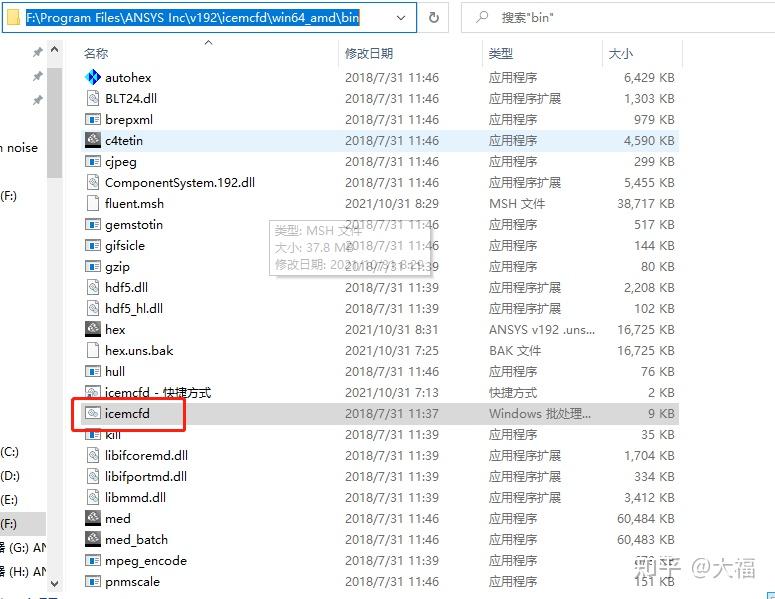Sort files by the 名称 column header
Viewport: 775px width, 599px height.
pyautogui.click(x=96, y=53)
